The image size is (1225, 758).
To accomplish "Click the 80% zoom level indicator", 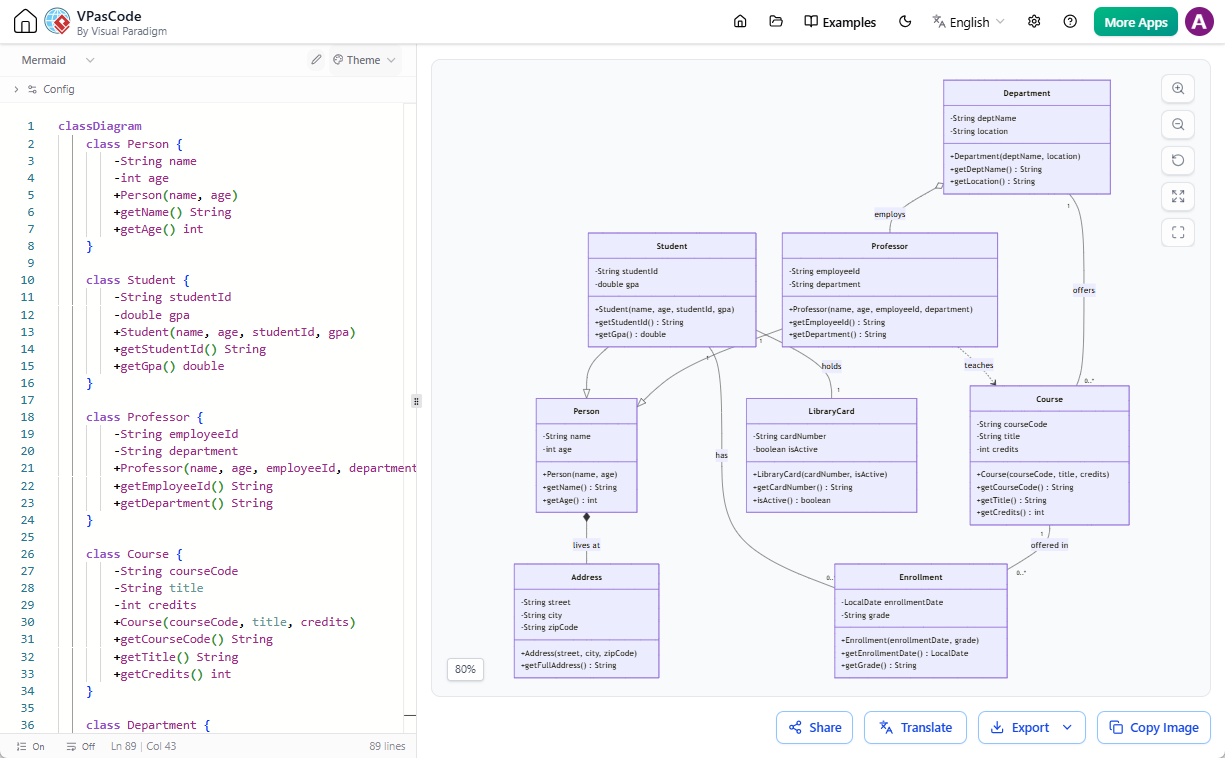I will pyautogui.click(x=465, y=670).
